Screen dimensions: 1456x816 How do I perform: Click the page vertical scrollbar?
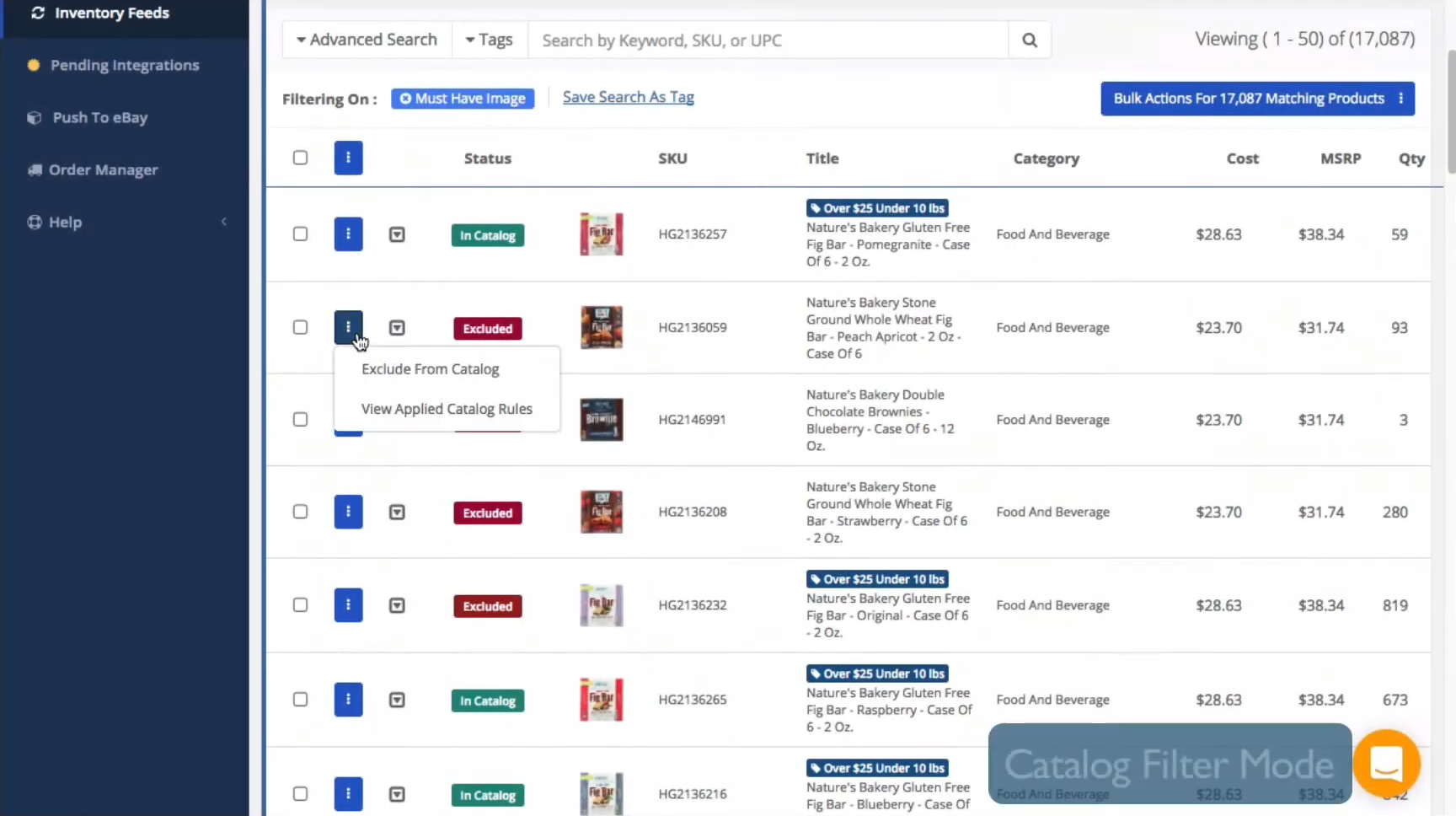pyautogui.click(x=1451, y=111)
